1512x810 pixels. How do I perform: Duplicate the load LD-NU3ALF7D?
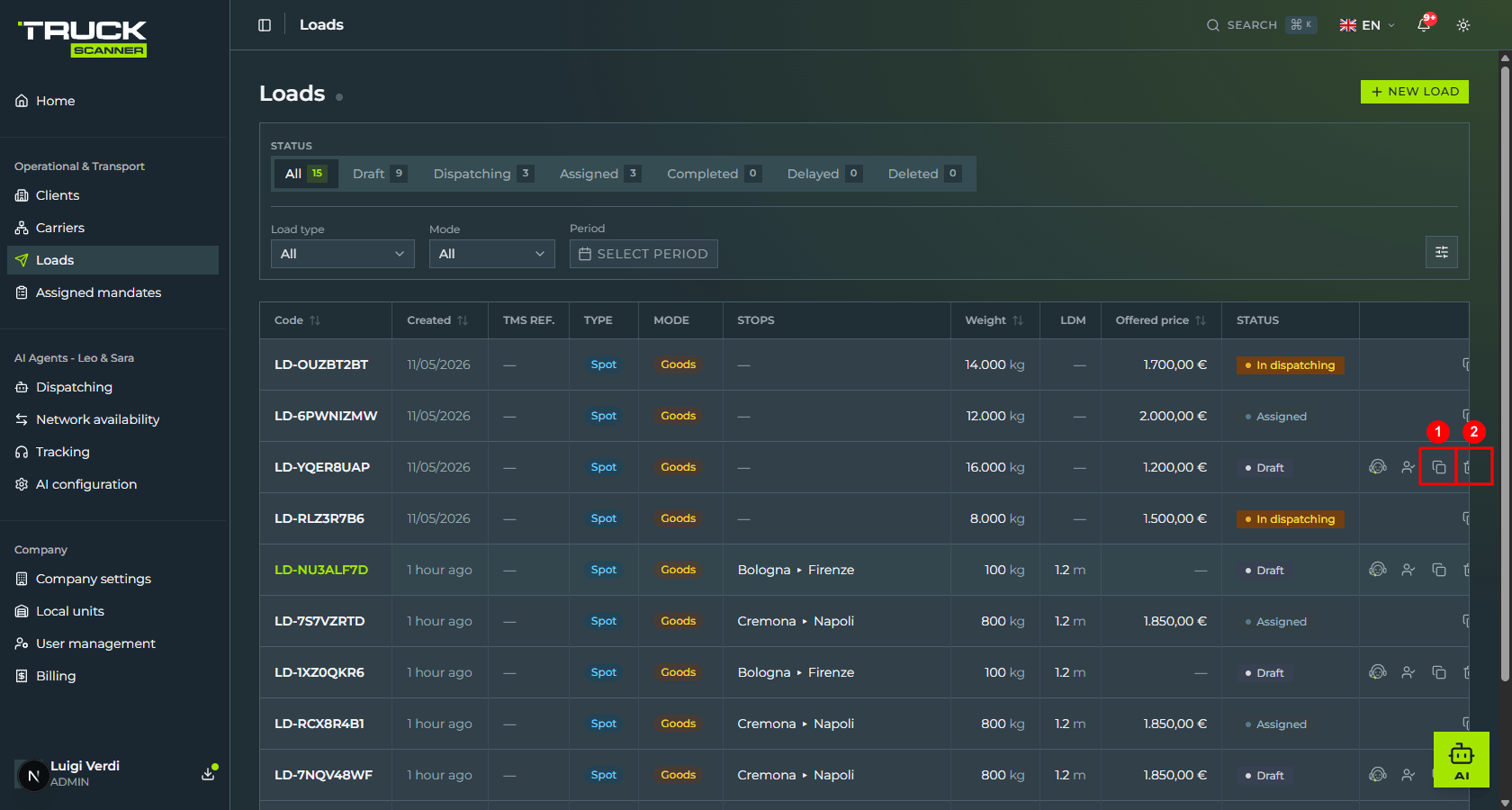pos(1439,570)
